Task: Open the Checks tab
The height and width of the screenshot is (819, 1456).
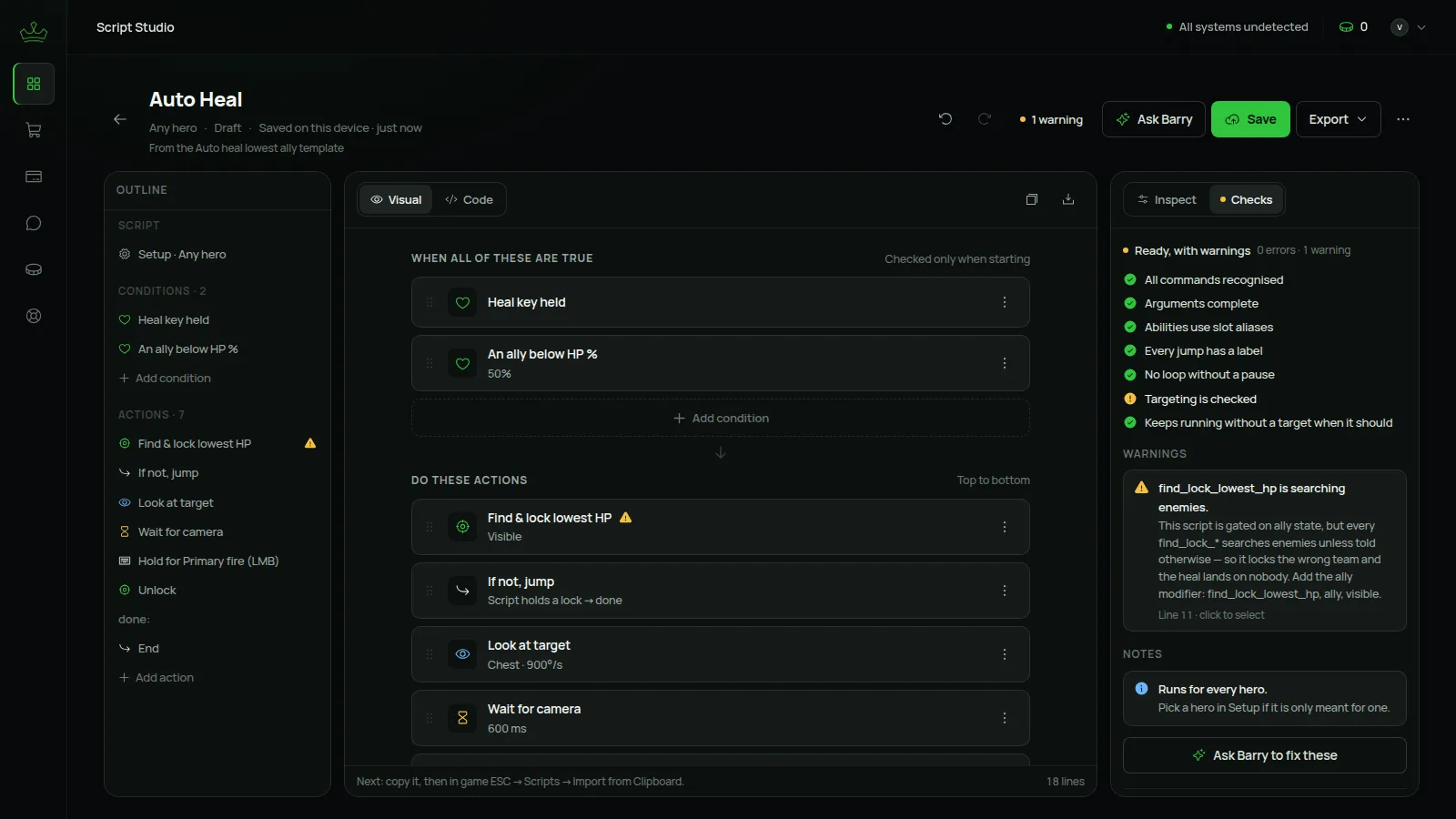Action: [x=1246, y=199]
